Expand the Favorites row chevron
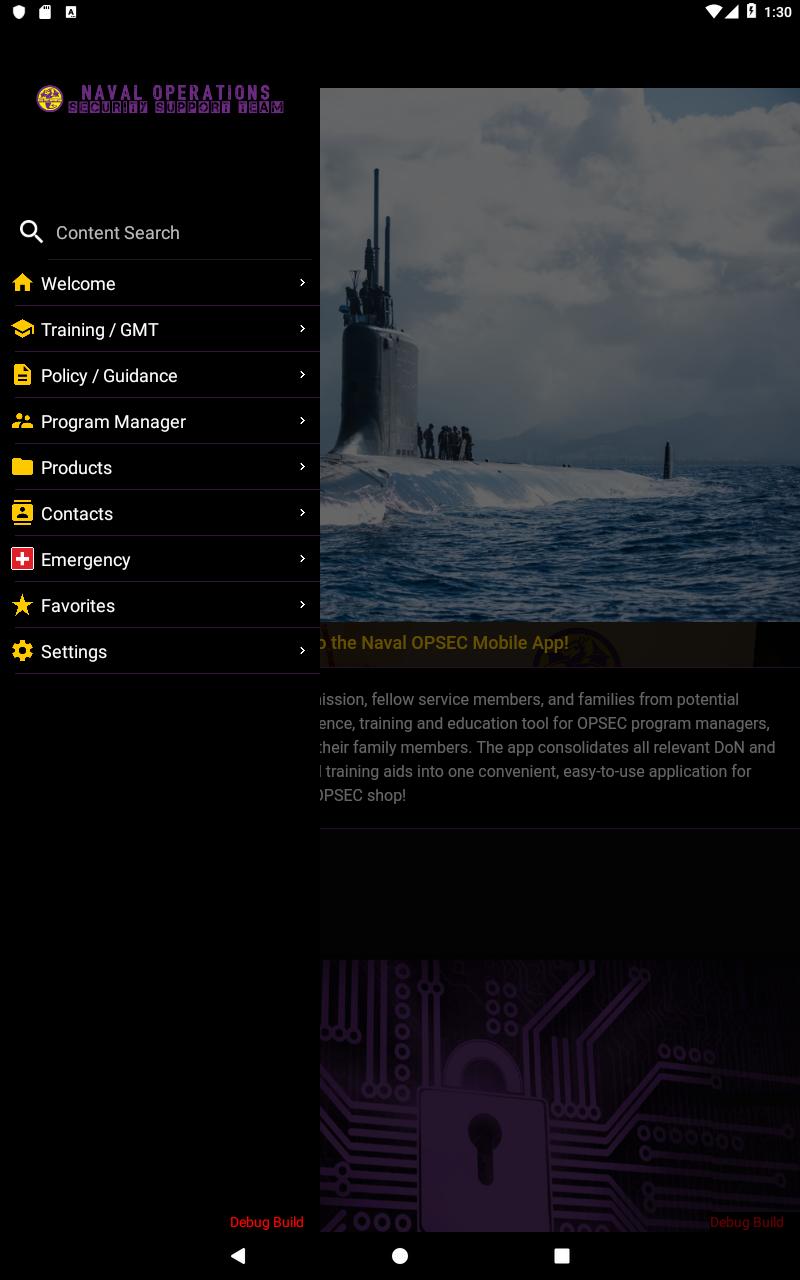Viewport: 800px width, 1280px height. pos(302,605)
